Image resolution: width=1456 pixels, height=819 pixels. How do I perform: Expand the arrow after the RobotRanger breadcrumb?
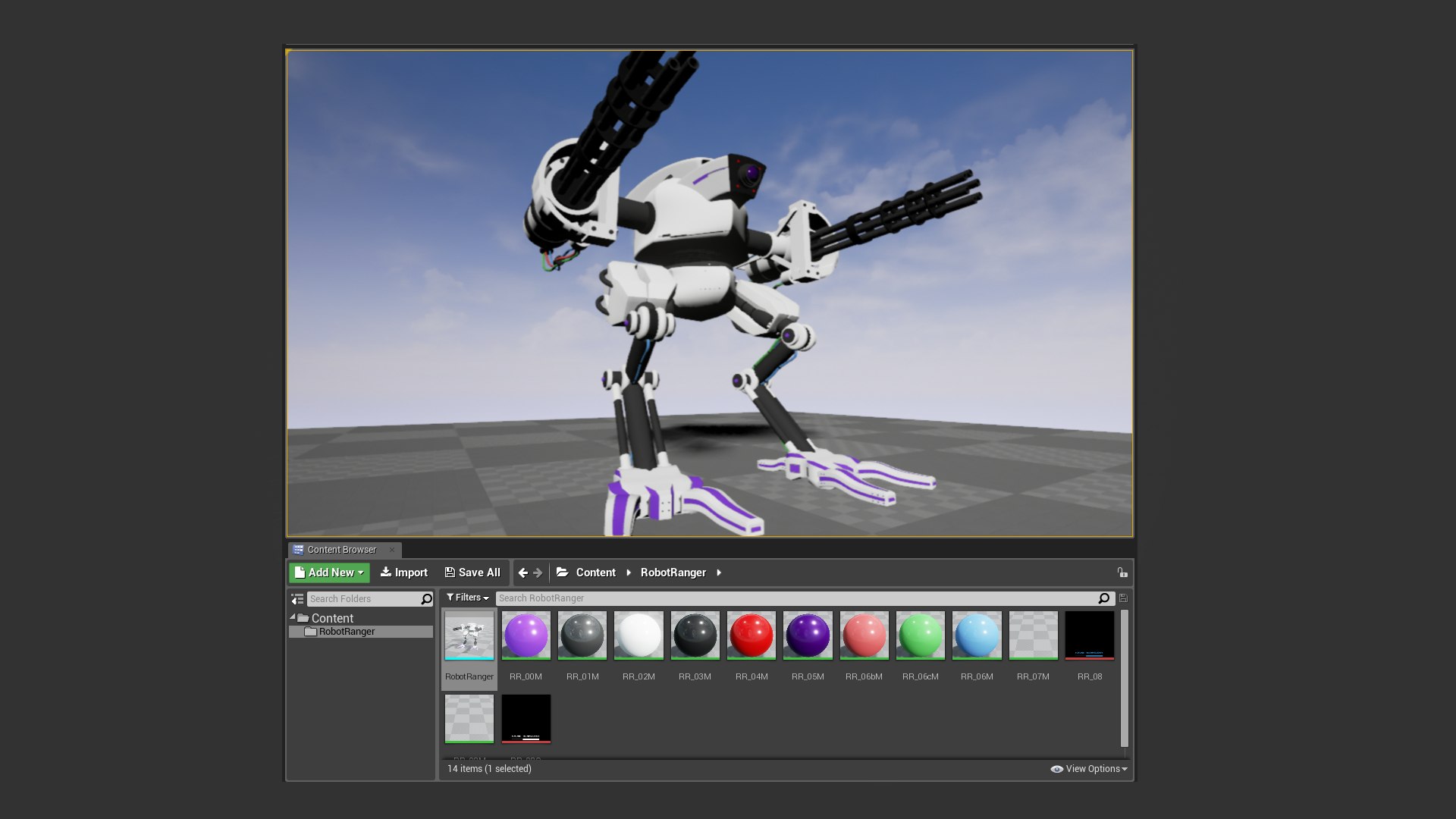719,573
